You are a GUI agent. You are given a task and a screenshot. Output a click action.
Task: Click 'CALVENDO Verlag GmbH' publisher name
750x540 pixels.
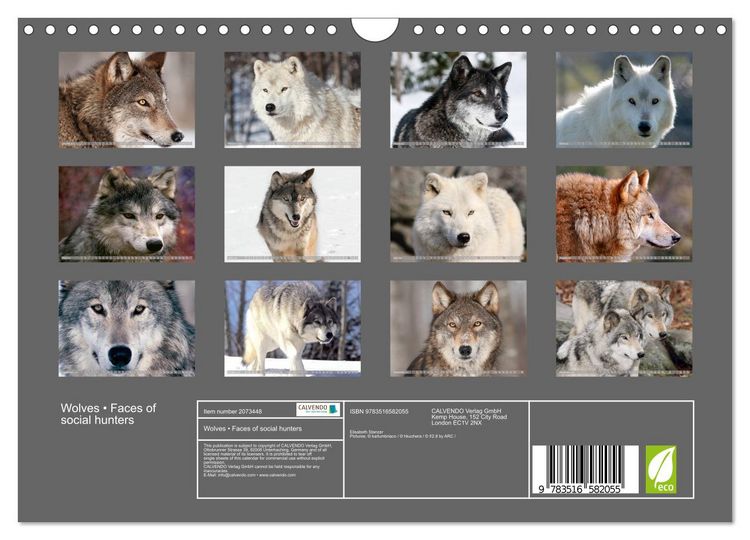tap(466, 411)
